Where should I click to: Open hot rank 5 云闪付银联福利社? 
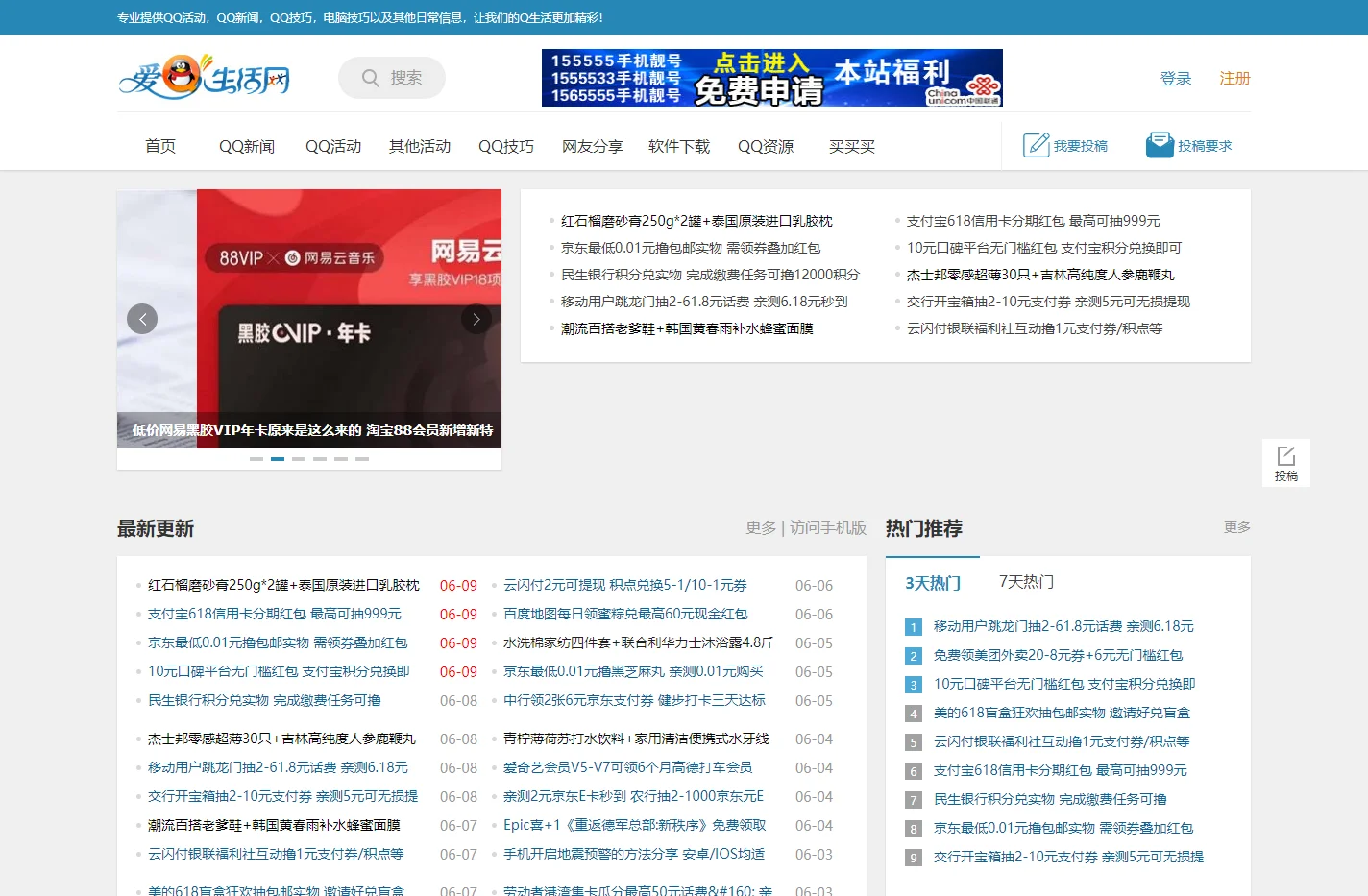click(1062, 741)
